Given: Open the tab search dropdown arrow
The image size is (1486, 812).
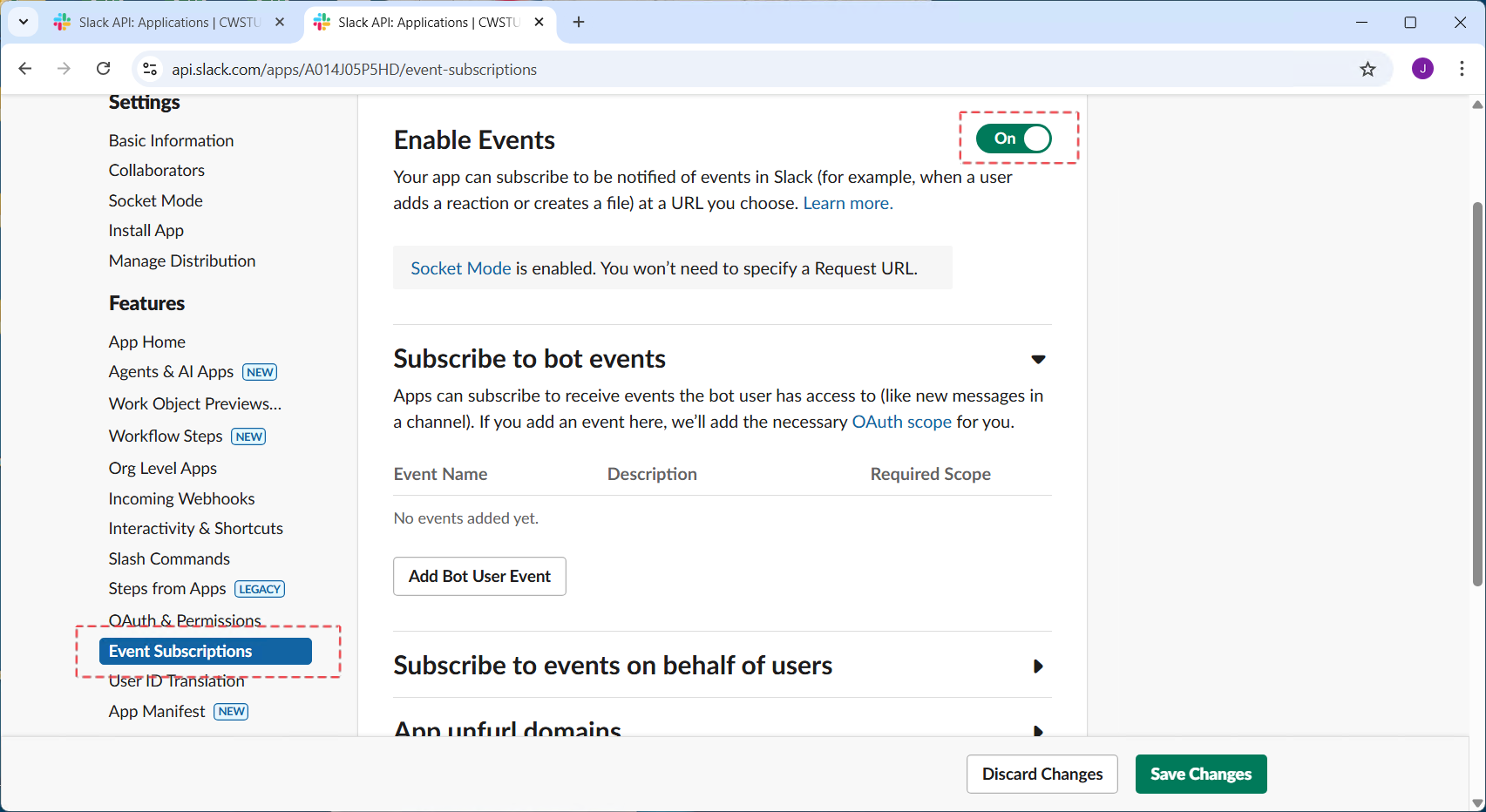Looking at the screenshot, I should (24, 22).
